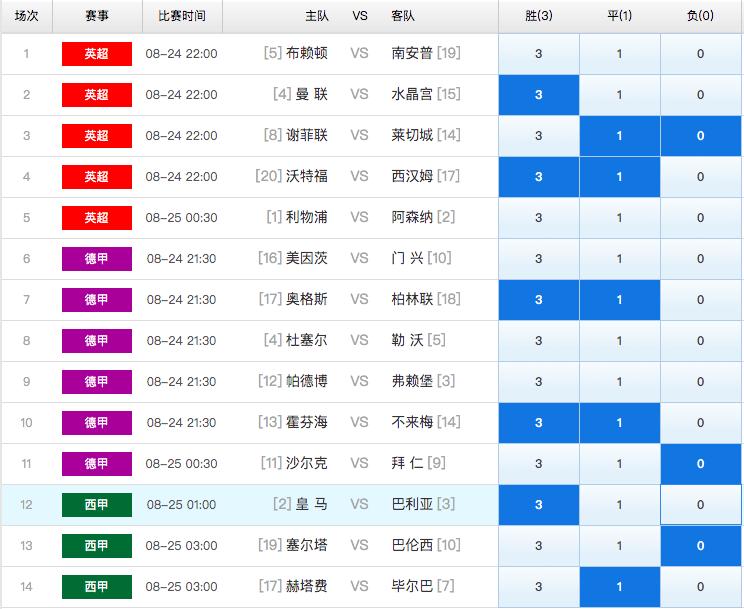Select win (3) for 美因茨 vs 门兴
The width and height of the screenshot is (744, 609).
point(539,259)
